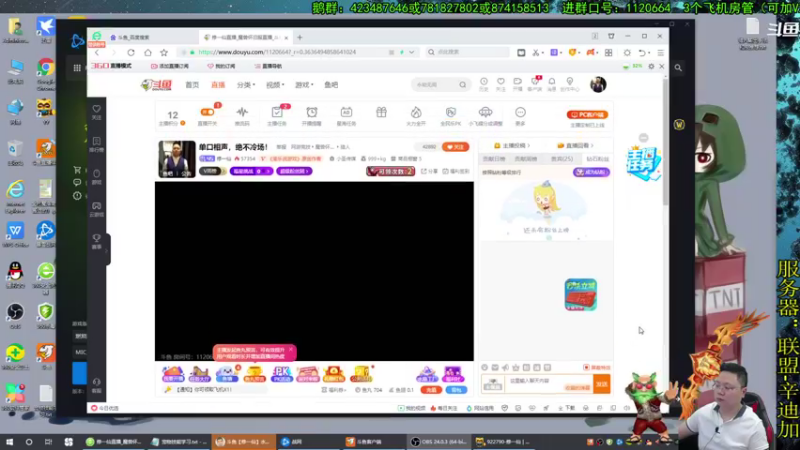Open the 首页 home menu item

click(x=192, y=85)
